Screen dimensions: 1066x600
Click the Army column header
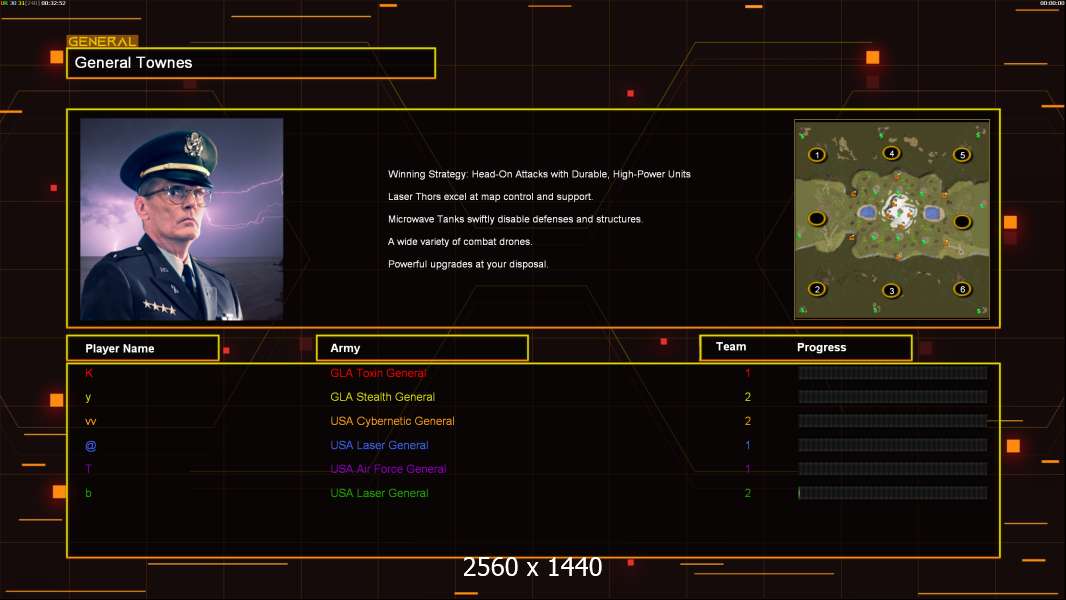[422, 348]
